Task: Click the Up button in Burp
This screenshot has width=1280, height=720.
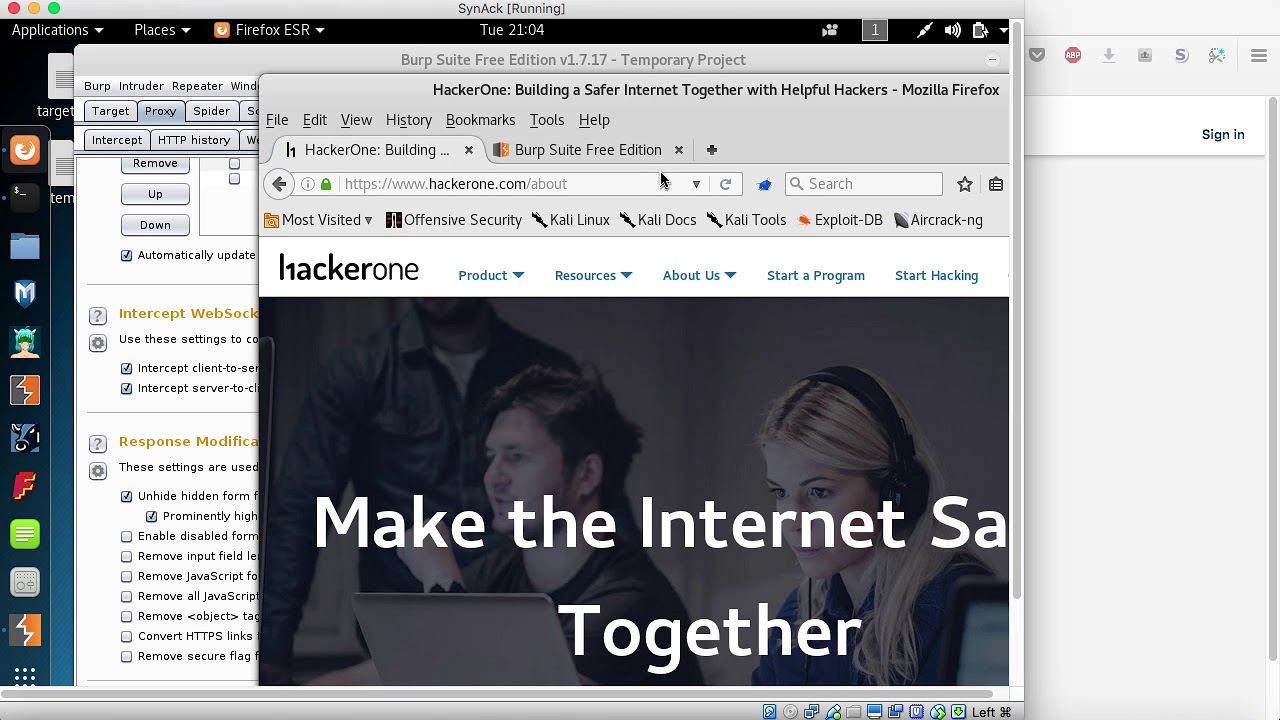Action: pos(155,194)
